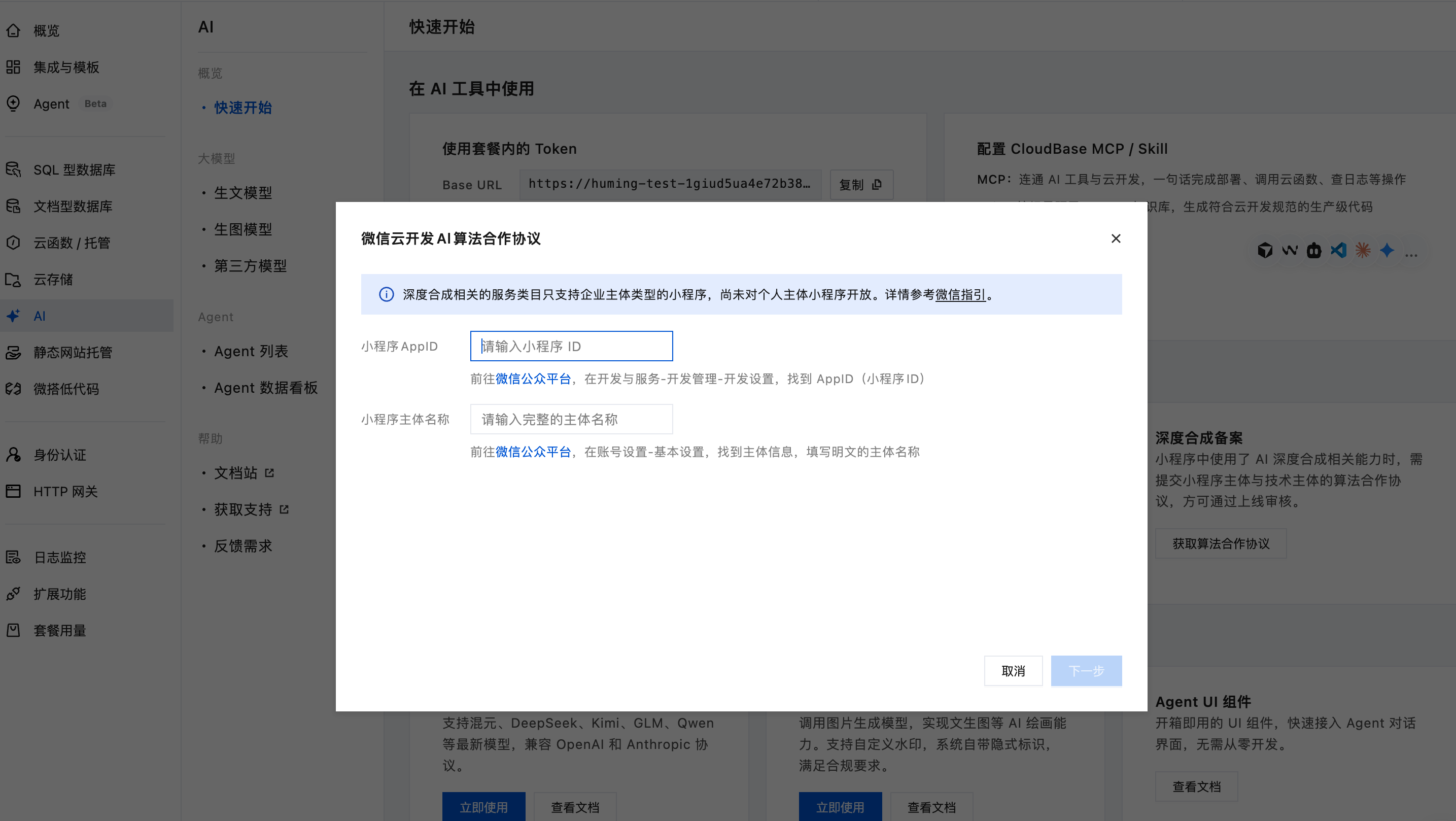This screenshot has width=1456, height=821.
Task: Open 集成与模板 in the sidebar
Action: pos(66,67)
